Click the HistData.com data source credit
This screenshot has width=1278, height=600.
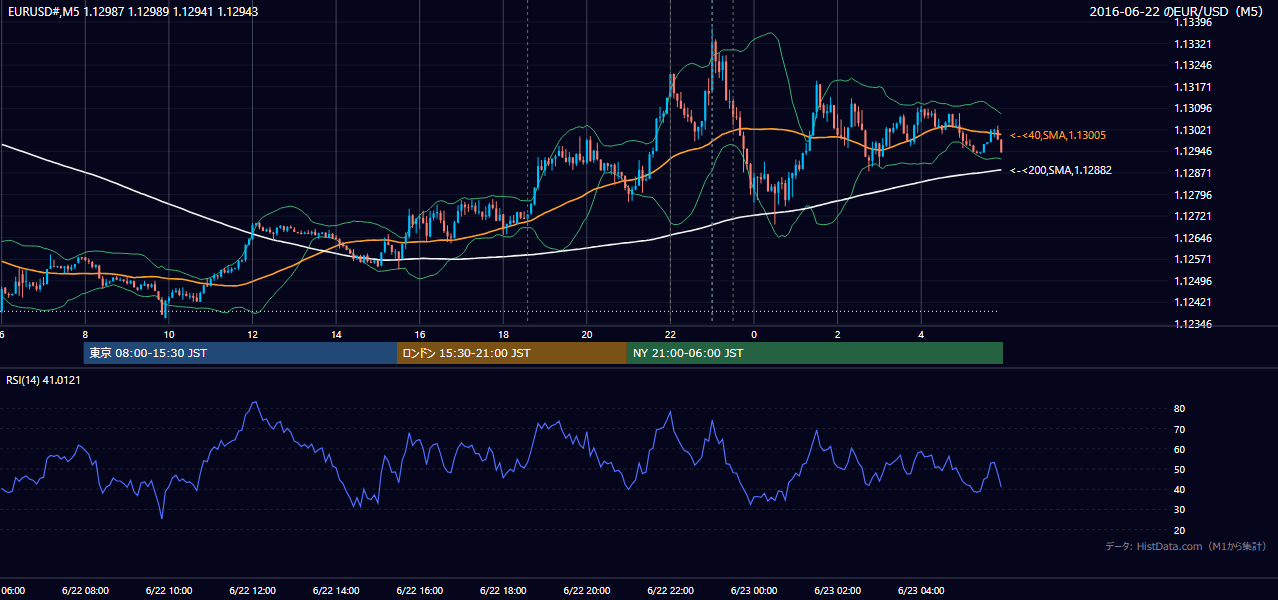click(x=1186, y=546)
